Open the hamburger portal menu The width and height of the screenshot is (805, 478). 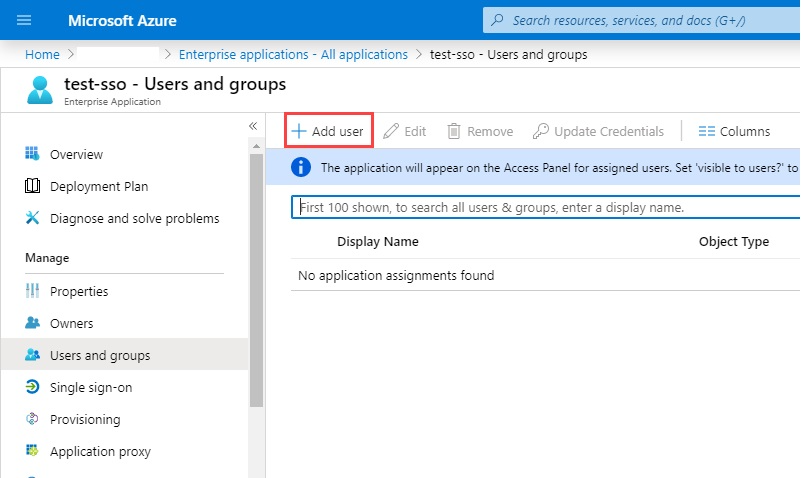click(x=24, y=21)
